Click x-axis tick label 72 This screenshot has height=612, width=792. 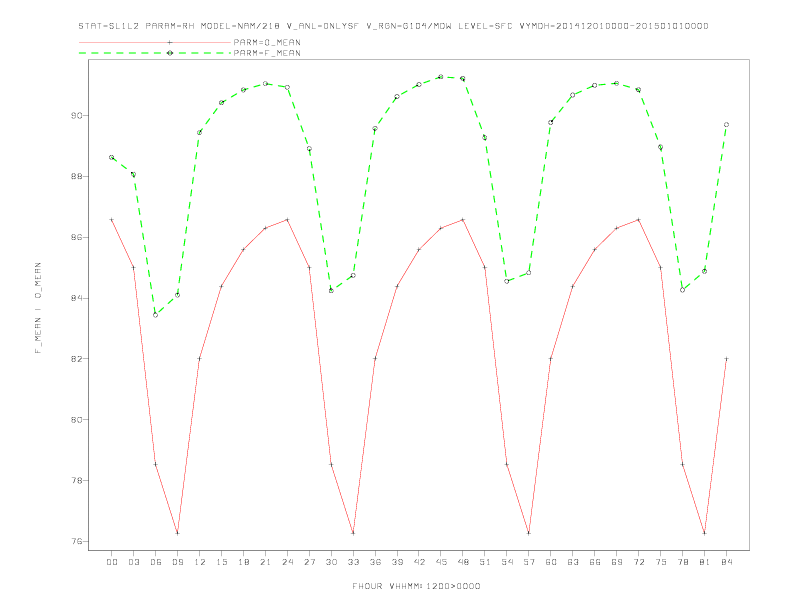tap(638, 562)
